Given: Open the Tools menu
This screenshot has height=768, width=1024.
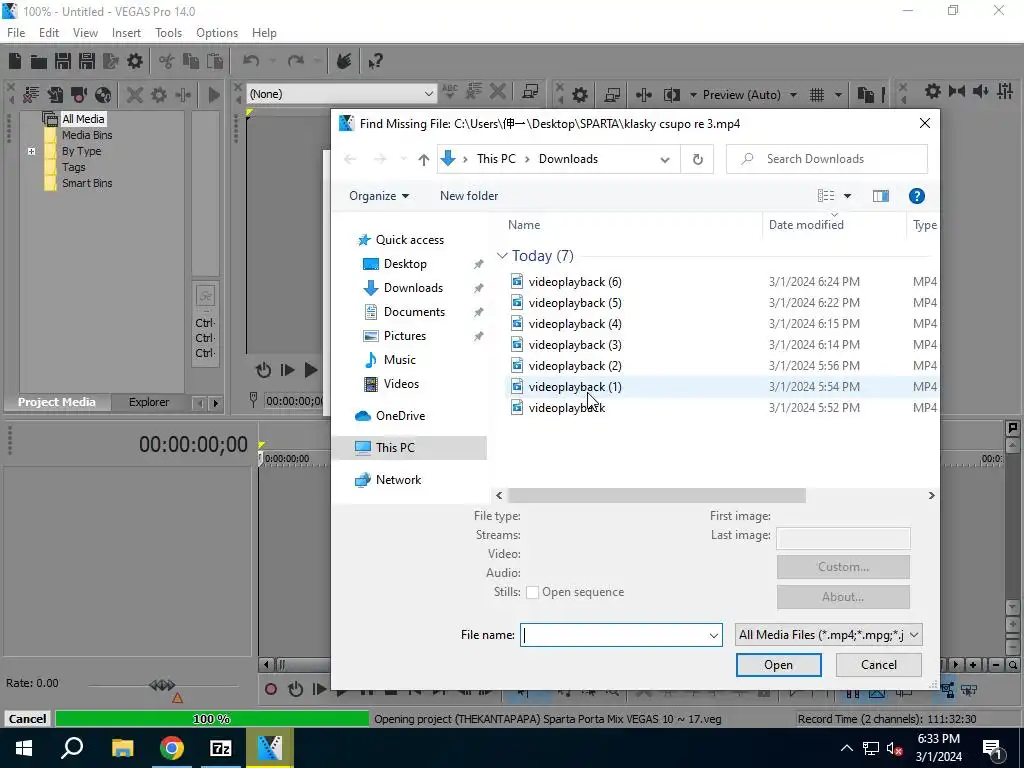Looking at the screenshot, I should pos(168,33).
